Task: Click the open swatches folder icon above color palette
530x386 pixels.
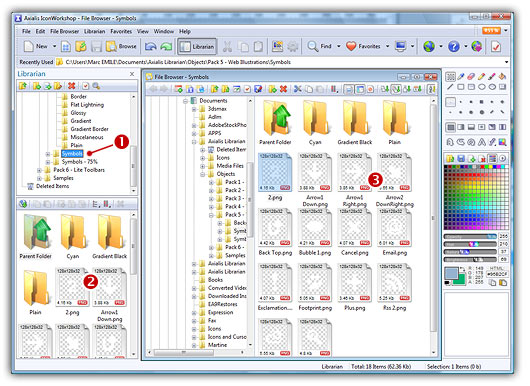Action: [x=450, y=158]
